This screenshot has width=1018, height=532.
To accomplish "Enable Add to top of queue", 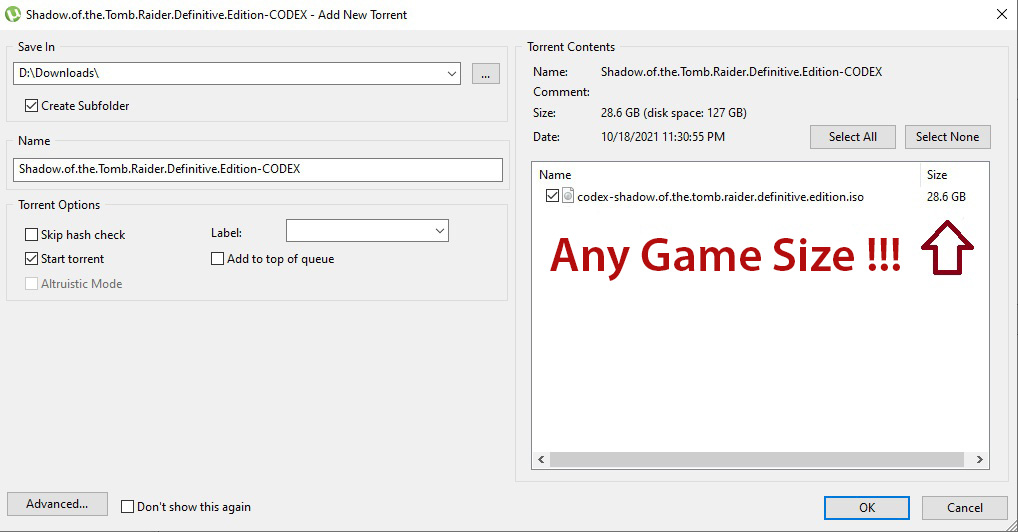I will (x=217, y=259).
